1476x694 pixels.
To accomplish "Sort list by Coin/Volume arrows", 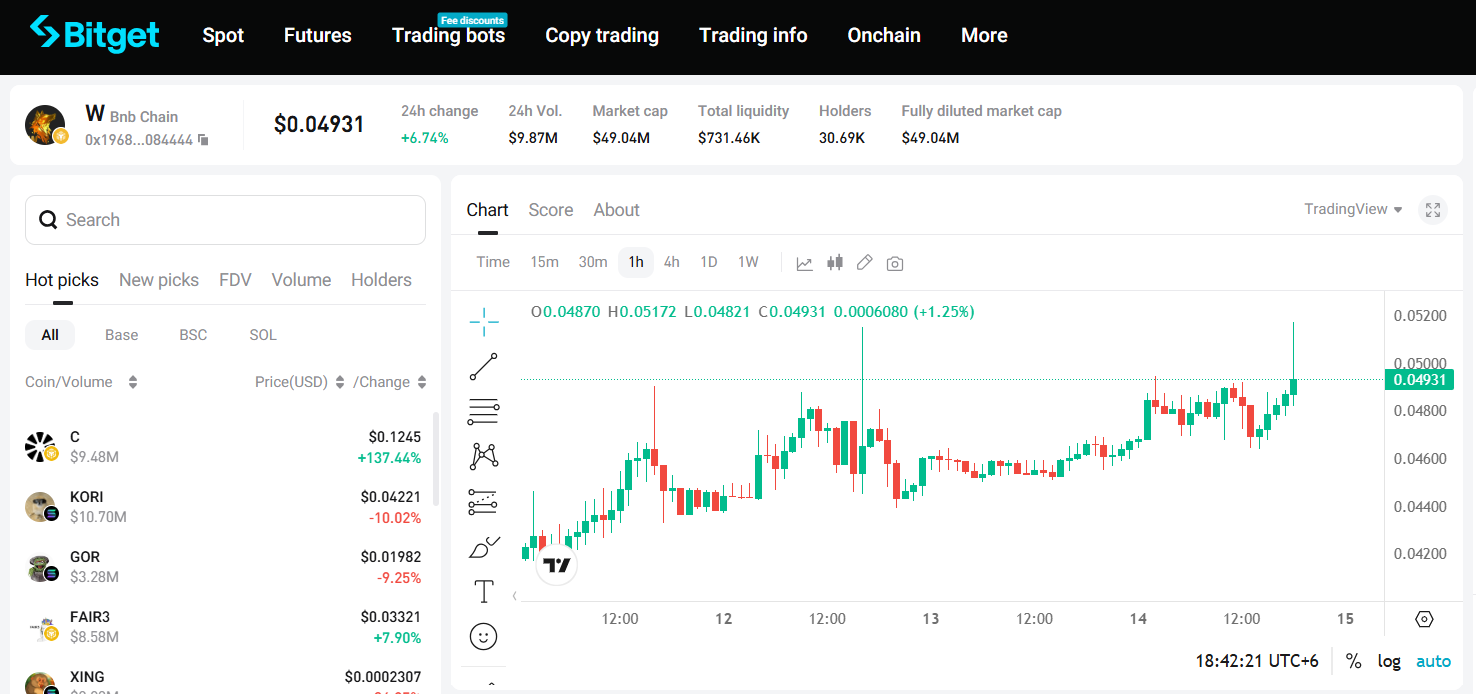I will tap(133, 382).
